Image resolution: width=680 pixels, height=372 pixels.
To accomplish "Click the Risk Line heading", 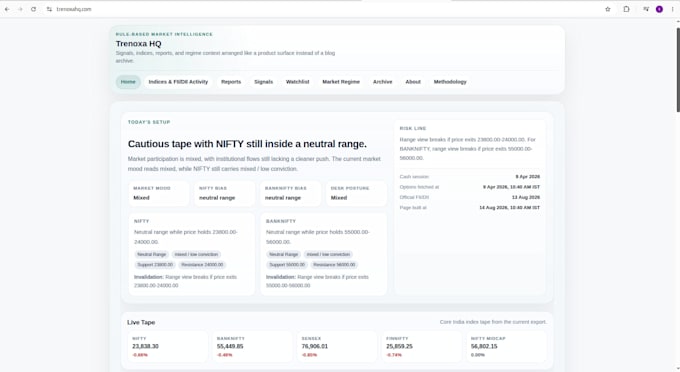I will (413, 128).
